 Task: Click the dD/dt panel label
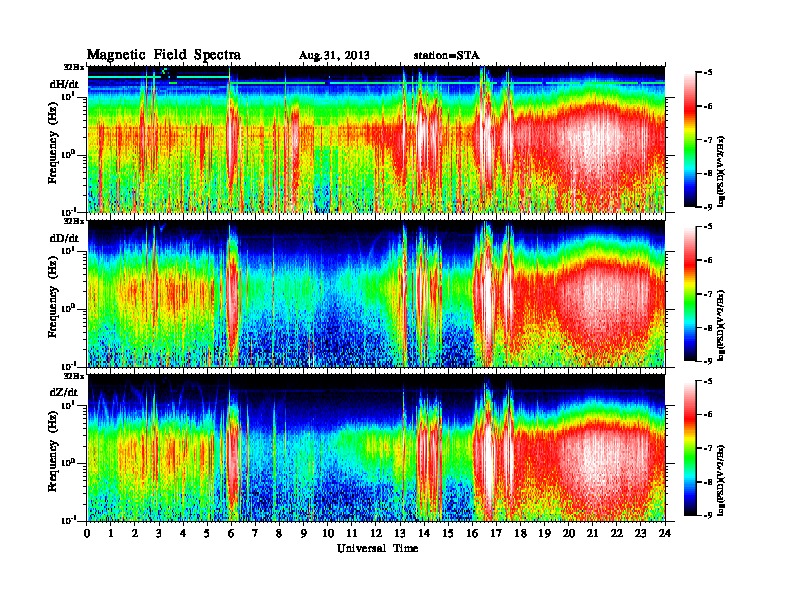tap(64, 238)
